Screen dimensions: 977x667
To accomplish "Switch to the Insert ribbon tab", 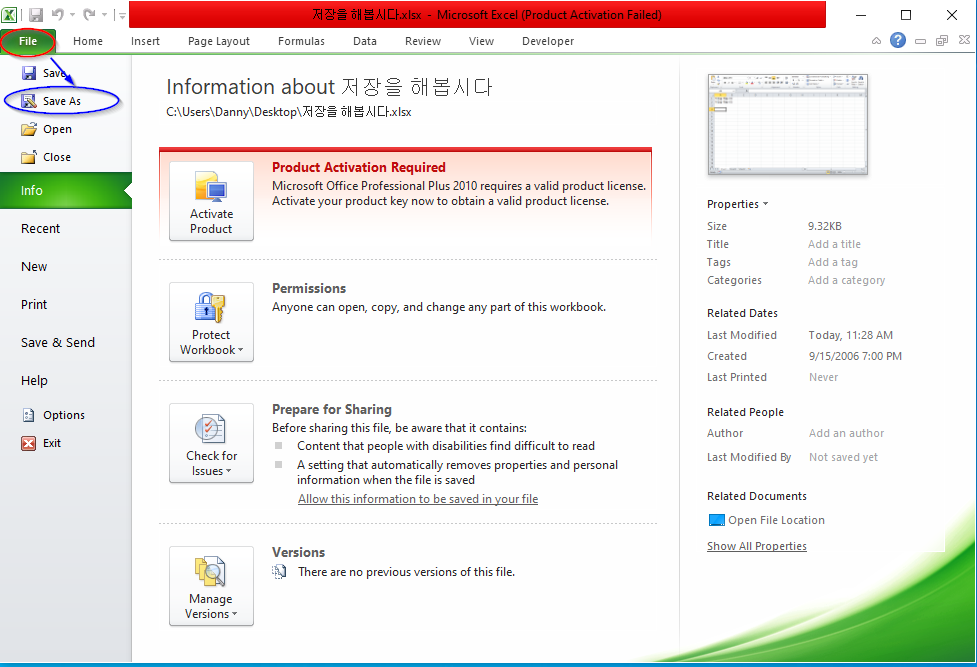I will (145, 41).
